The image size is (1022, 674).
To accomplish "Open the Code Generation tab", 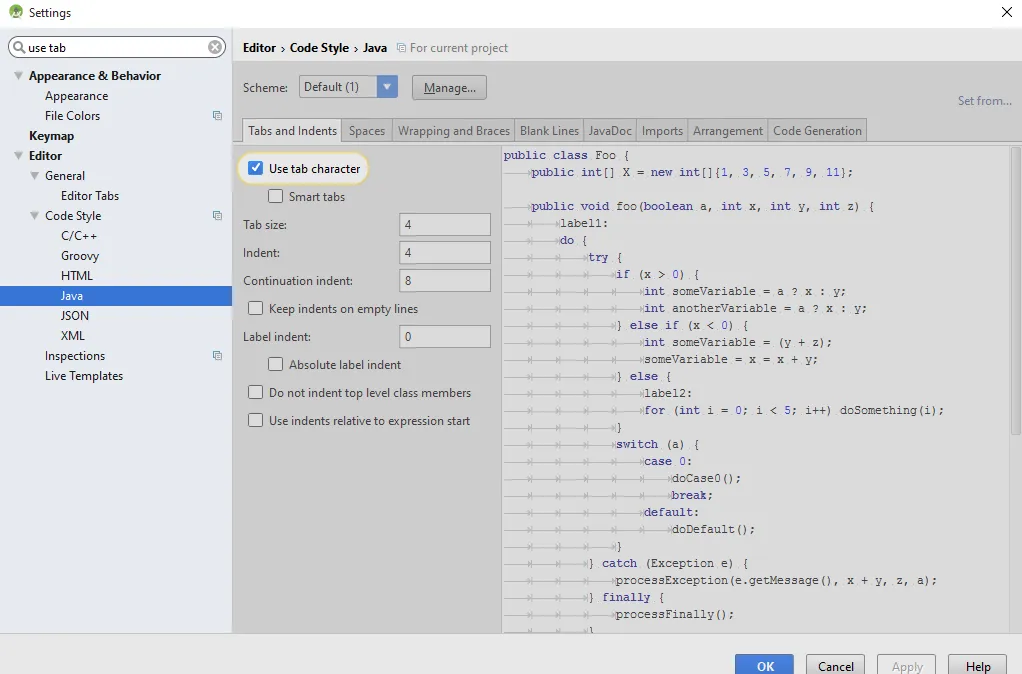I will pos(817,130).
